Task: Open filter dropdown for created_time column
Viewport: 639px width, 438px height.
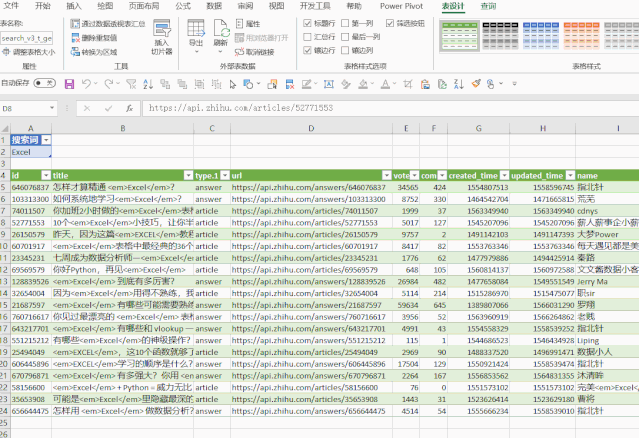Action: [x=505, y=176]
